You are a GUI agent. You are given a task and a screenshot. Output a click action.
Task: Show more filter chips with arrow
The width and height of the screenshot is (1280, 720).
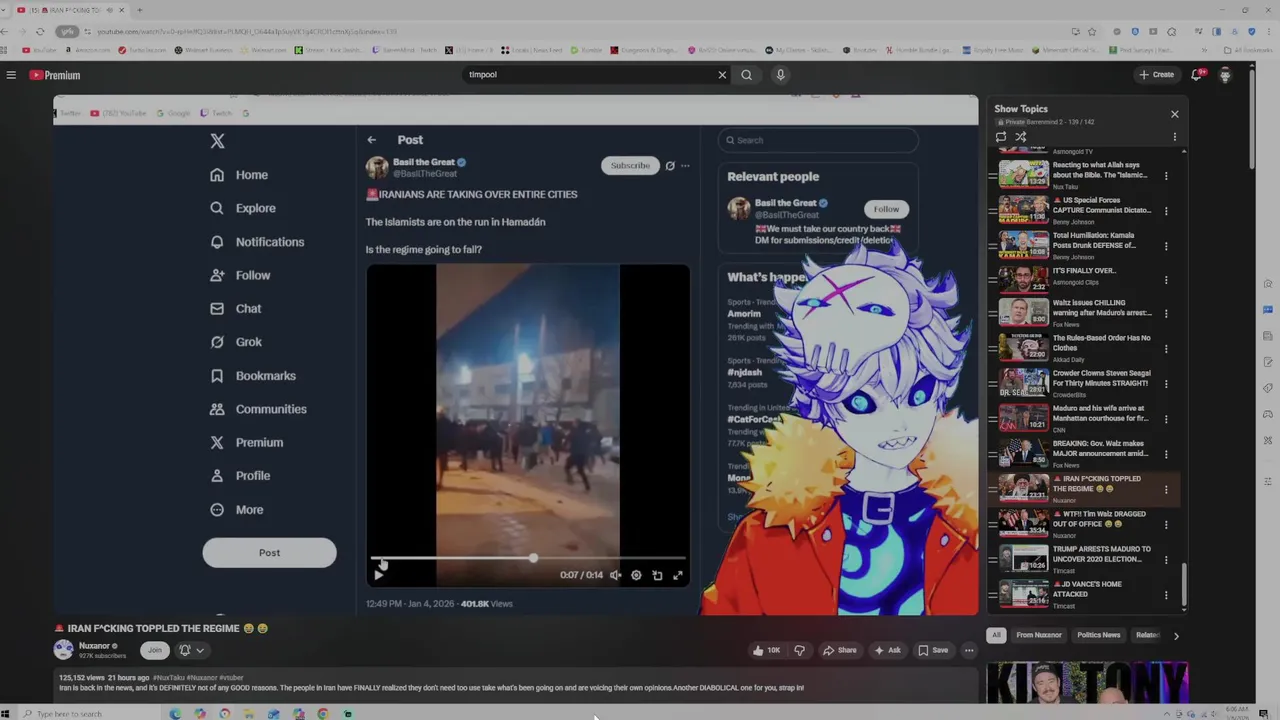pos(1176,635)
